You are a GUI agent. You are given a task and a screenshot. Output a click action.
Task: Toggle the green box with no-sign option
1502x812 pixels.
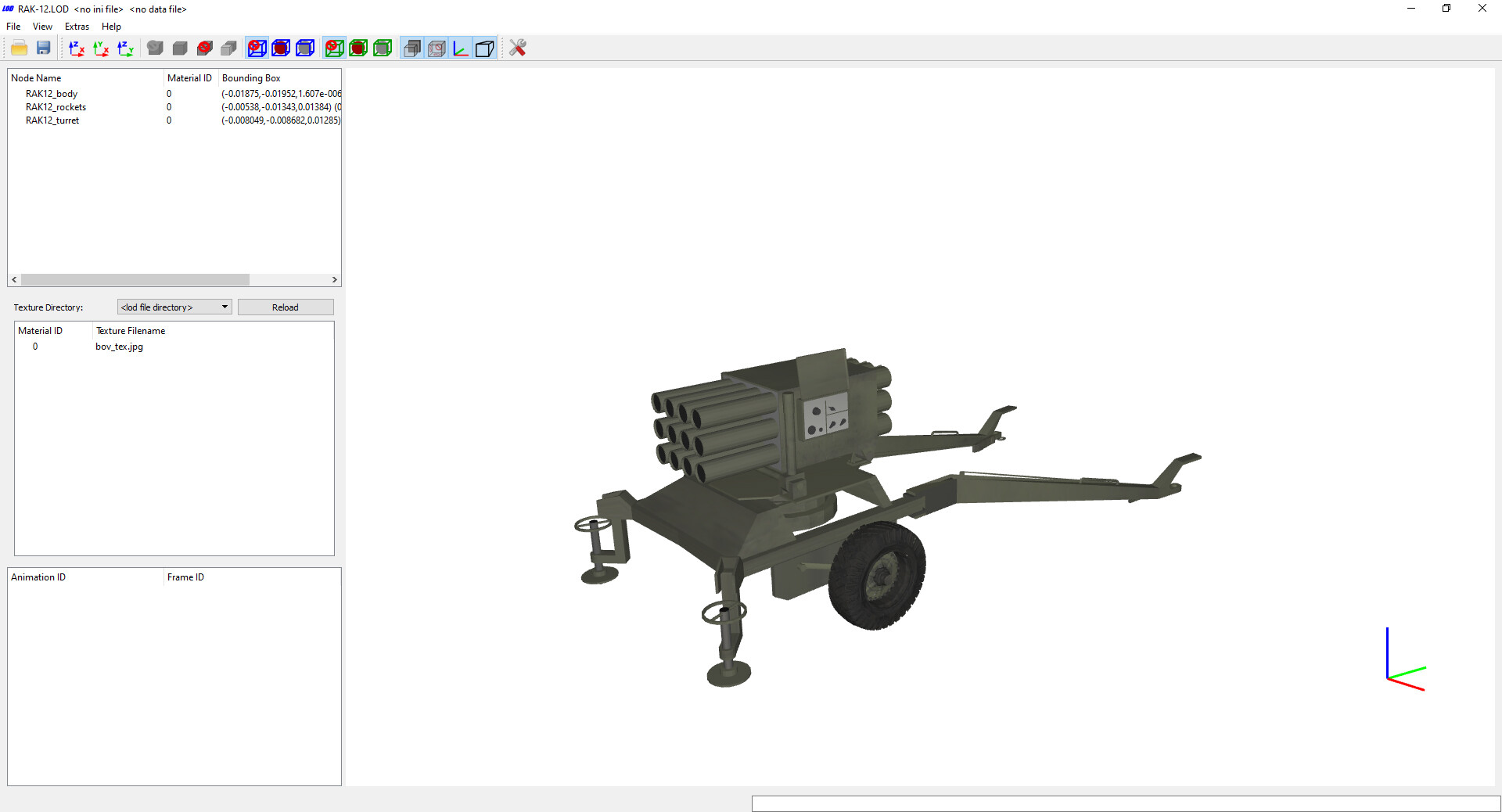tap(334, 49)
